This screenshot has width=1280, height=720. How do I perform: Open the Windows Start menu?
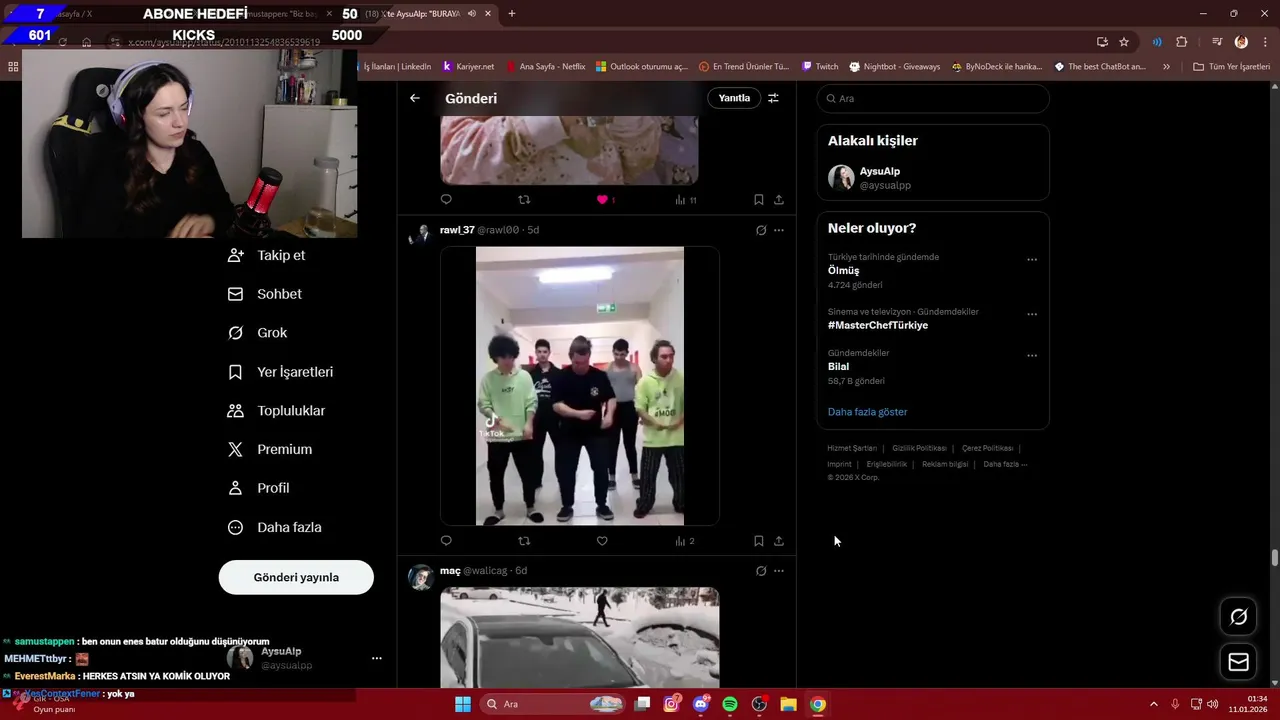(463, 704)
